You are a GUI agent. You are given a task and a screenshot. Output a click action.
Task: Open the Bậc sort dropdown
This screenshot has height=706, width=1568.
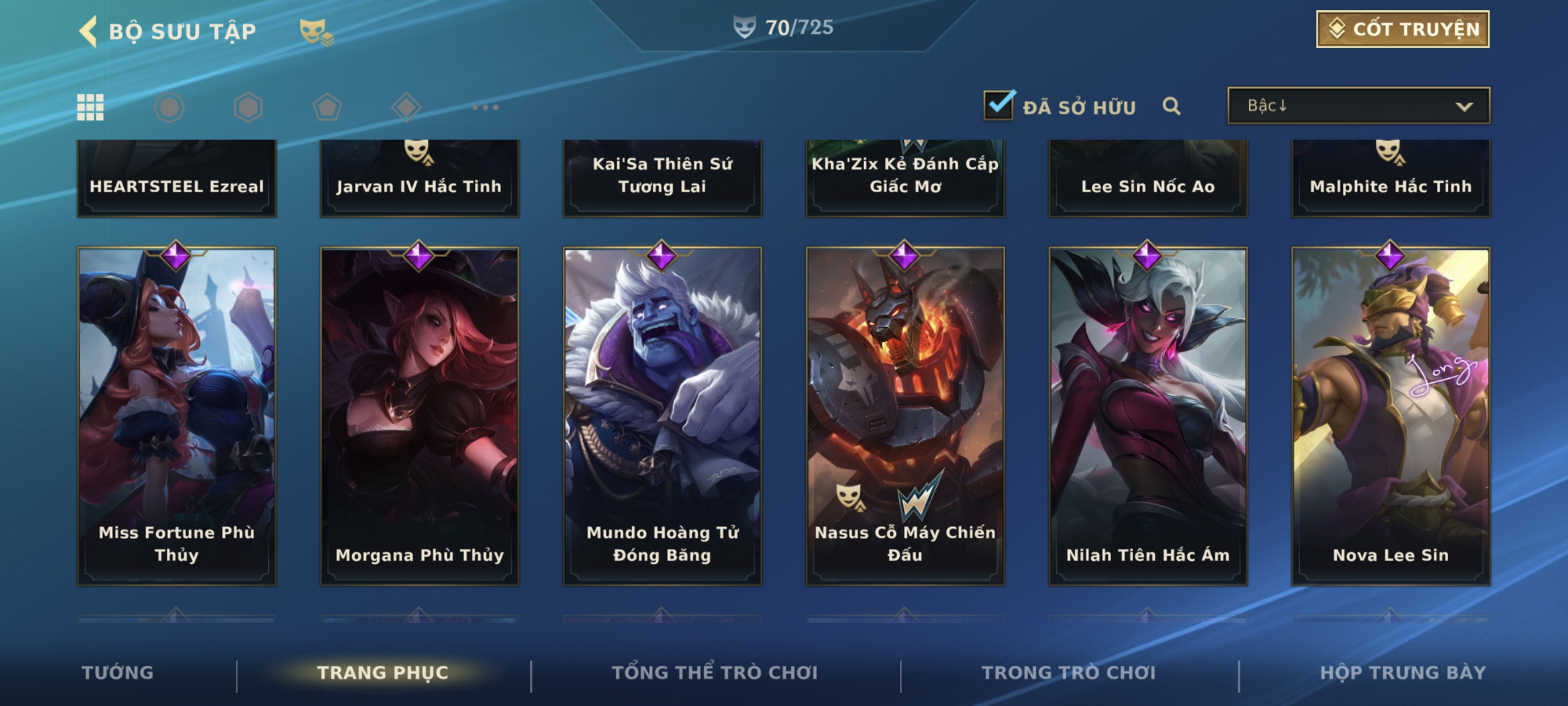click(1359, 106)
